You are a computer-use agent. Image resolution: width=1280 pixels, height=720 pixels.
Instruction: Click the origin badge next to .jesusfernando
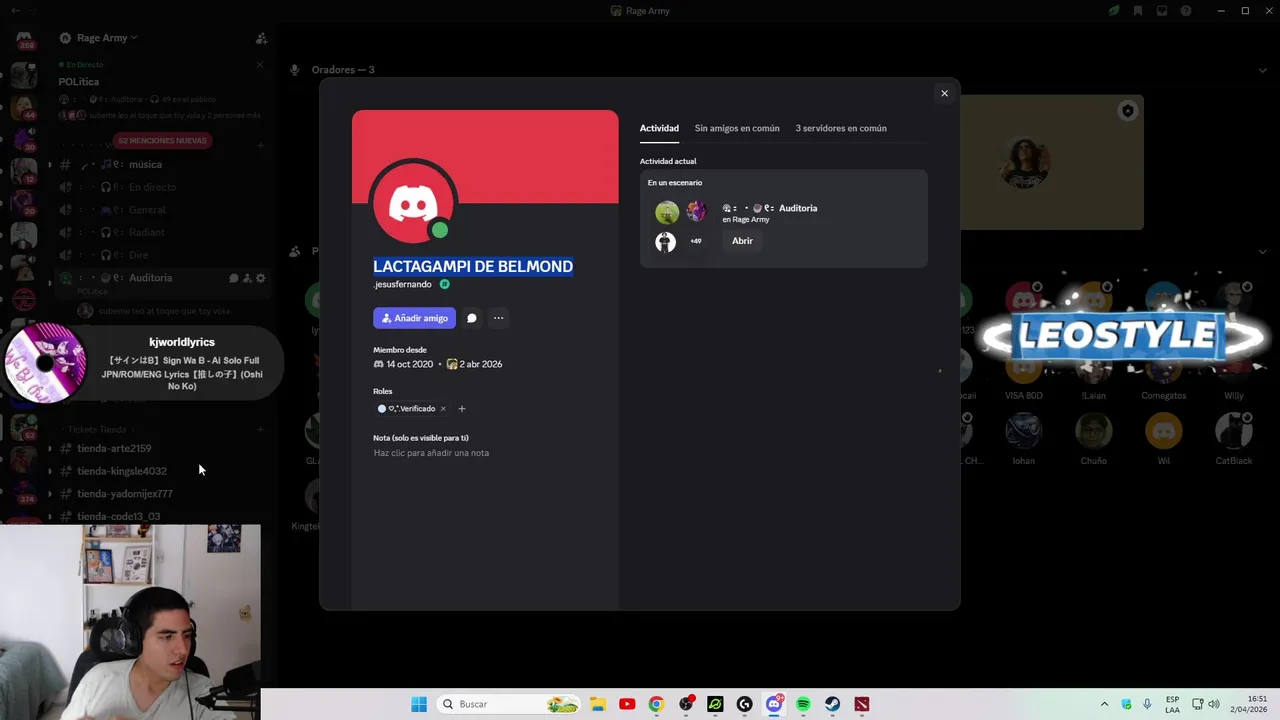[445, 284]
